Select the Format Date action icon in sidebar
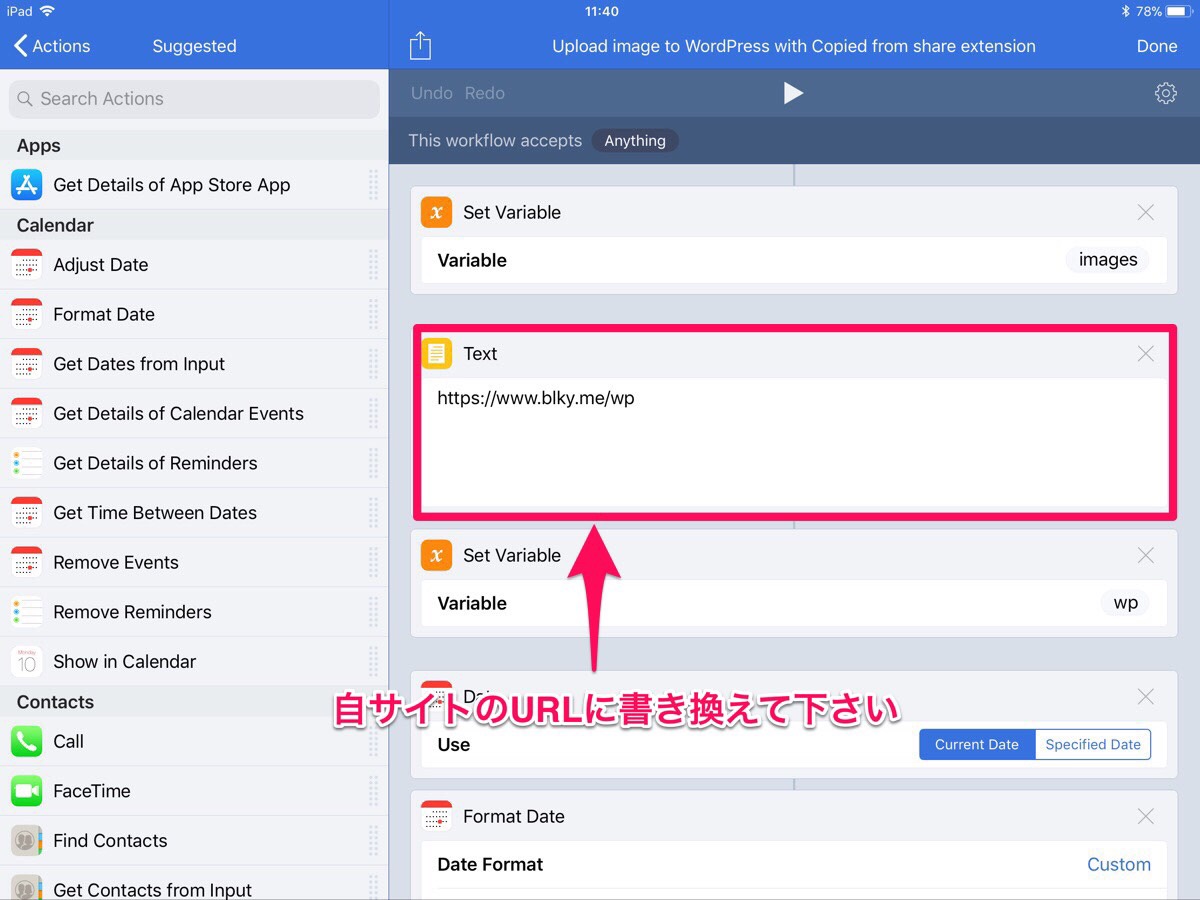 26,314
